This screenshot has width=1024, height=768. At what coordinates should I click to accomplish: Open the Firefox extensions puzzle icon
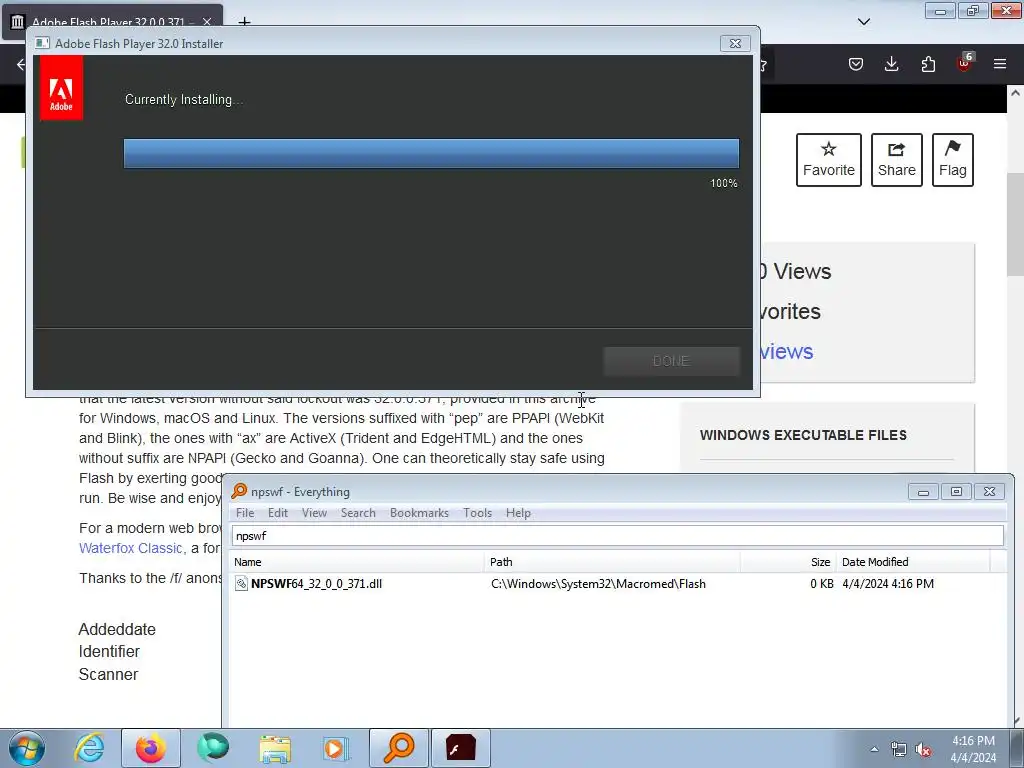pyautogui.click(x=928, y=64)
